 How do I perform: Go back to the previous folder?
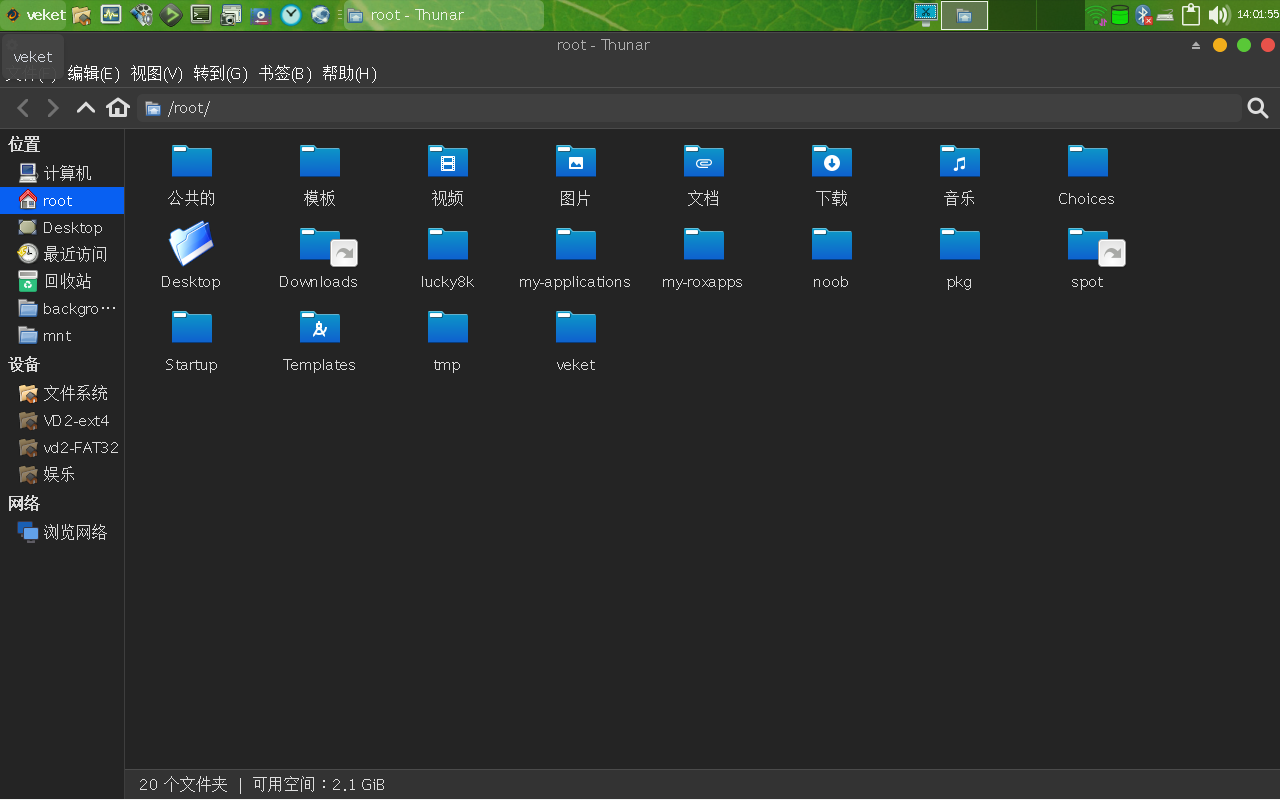(x=23, y=108)
